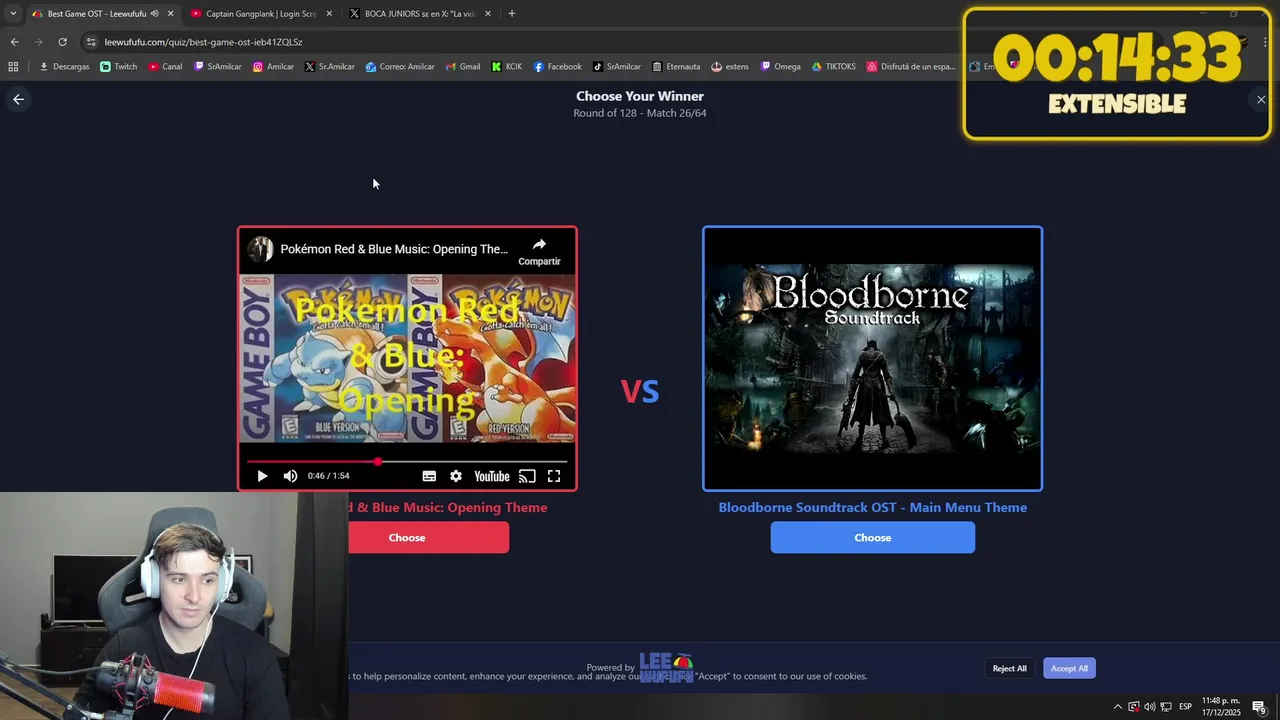Close the Best Game OST tab

pos(170,14)
